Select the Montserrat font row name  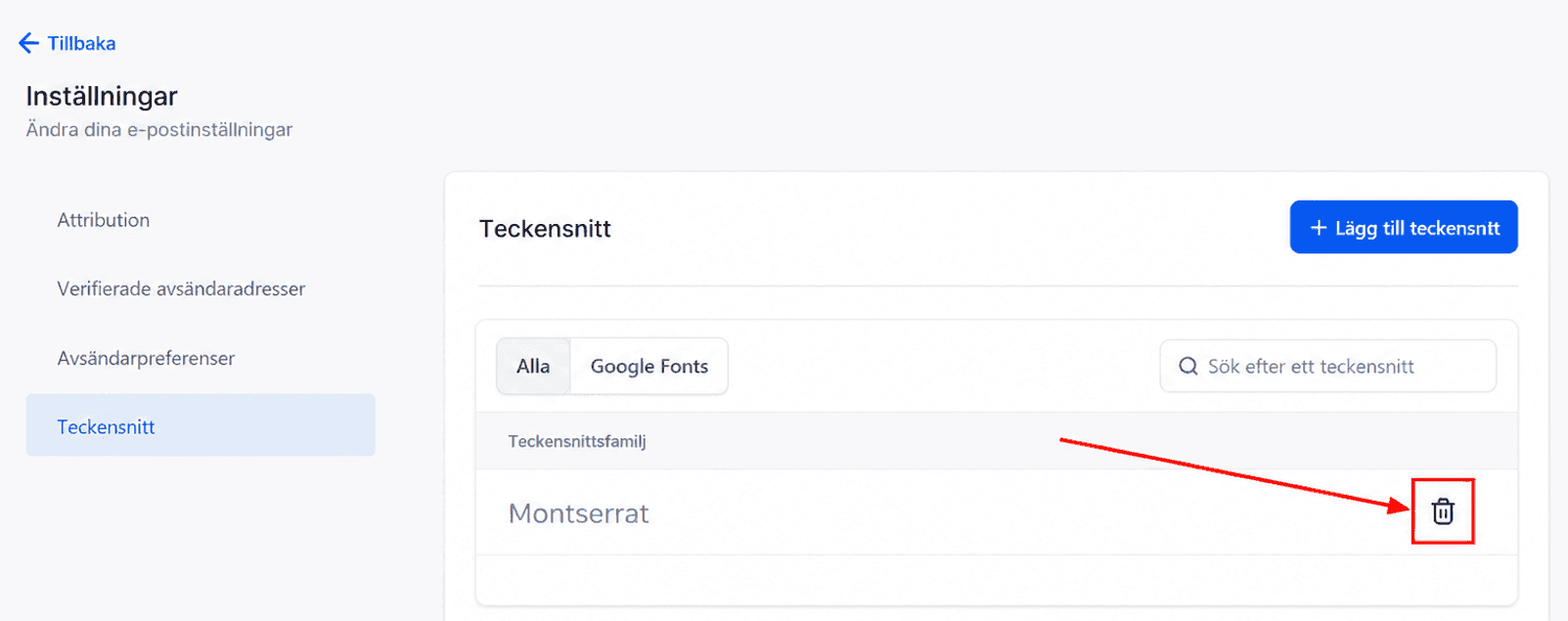pyautogui.click(x=579, y=513)
